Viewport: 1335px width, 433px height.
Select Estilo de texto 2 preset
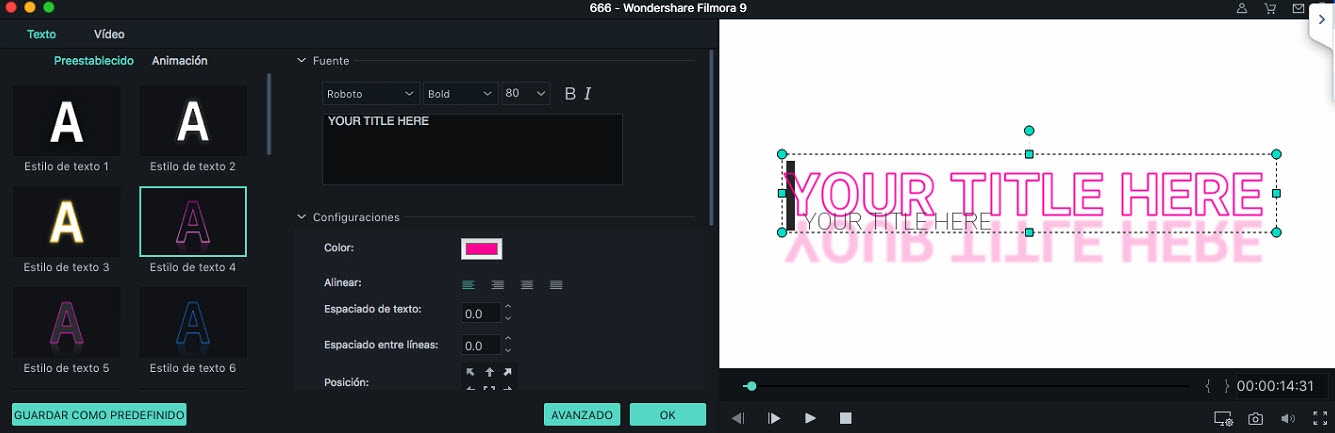click(193, 130)
